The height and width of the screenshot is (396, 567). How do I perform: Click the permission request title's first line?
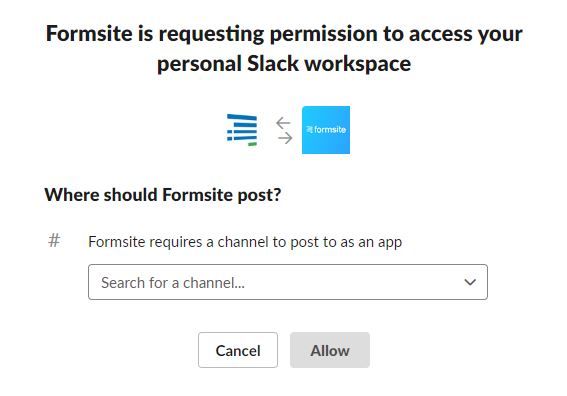click(284, 34)
